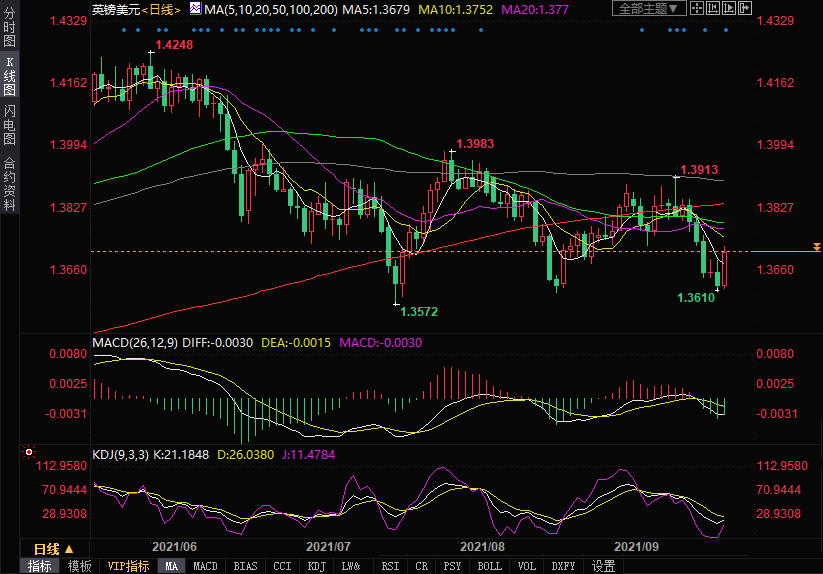This screenshot has height=574, width=823.
Task: Click the VIP指标 button
Action: (129, 566)
